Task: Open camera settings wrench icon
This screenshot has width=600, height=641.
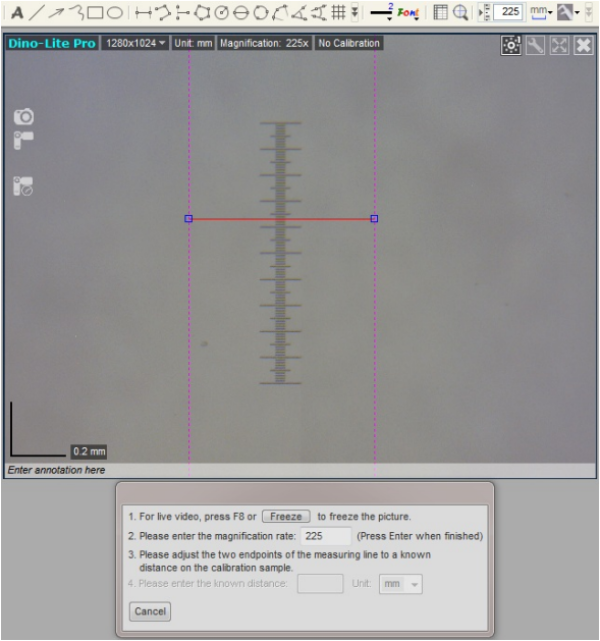Action: (x=535, y=45)
